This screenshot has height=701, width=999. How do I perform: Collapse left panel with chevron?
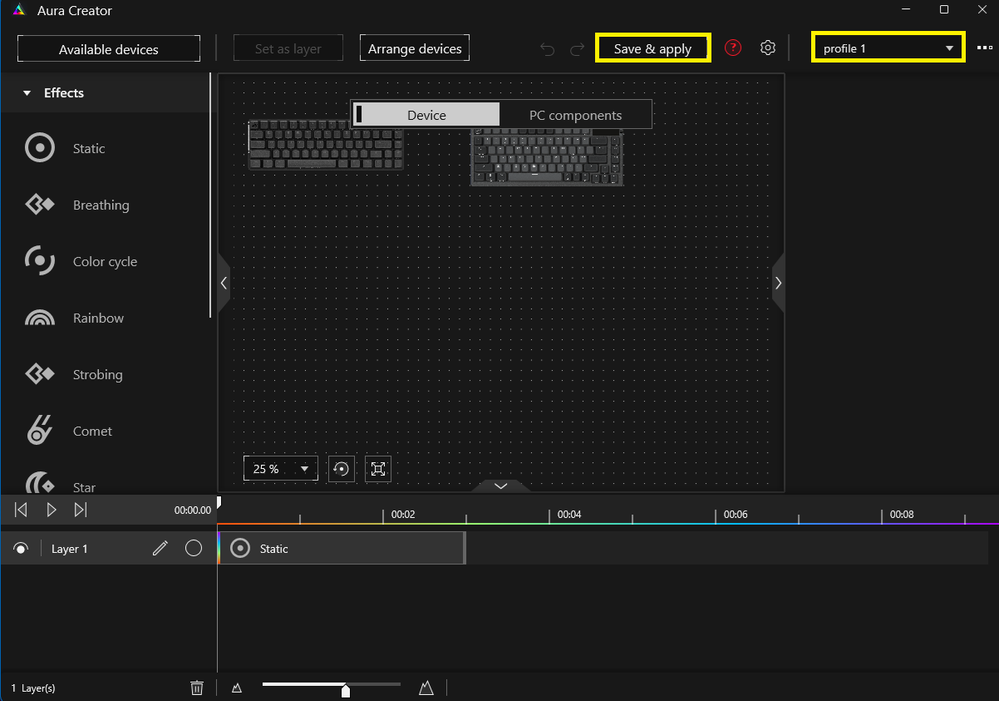(224, 283)
